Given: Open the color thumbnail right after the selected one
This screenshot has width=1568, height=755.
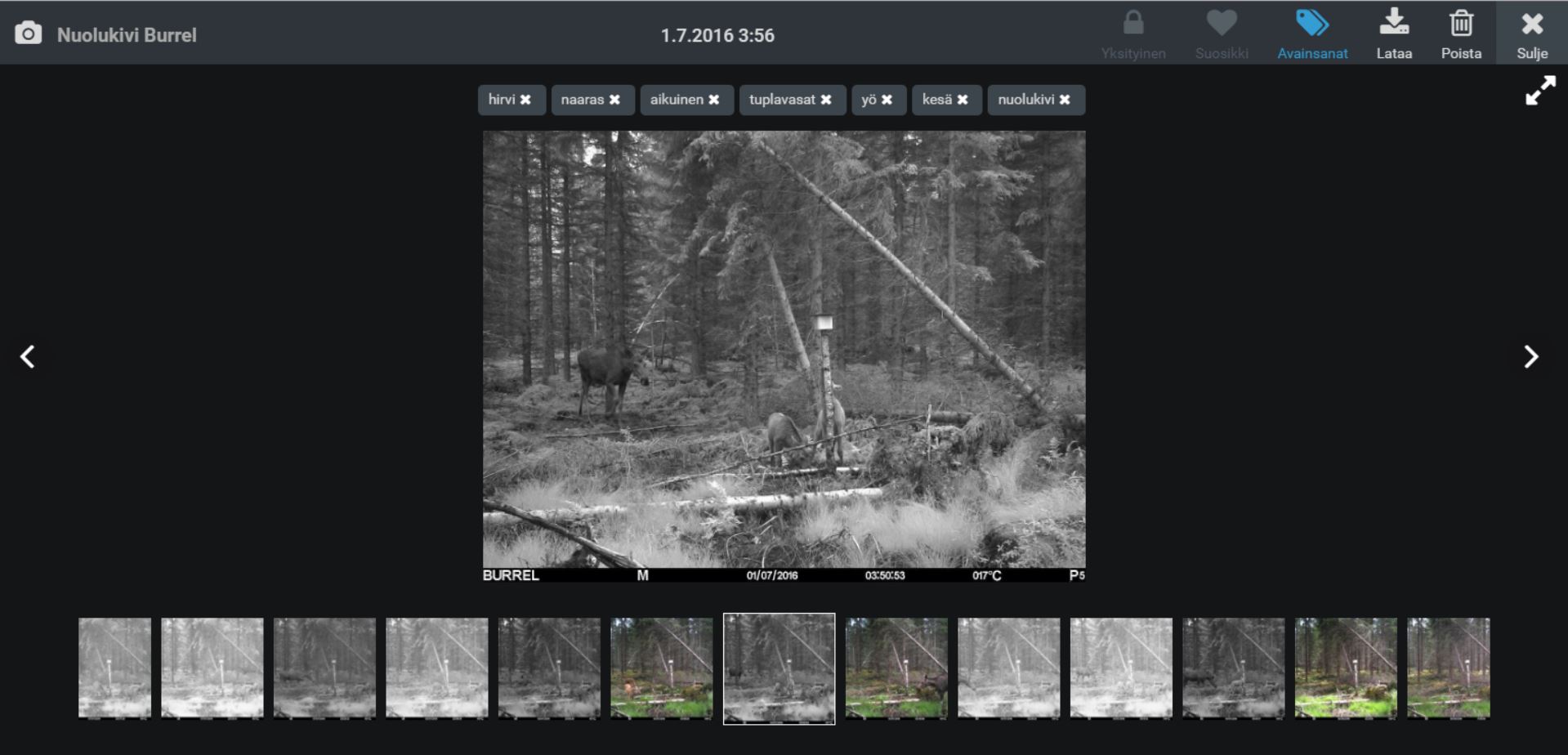Looking at the screenshot, I should point(896,668).
